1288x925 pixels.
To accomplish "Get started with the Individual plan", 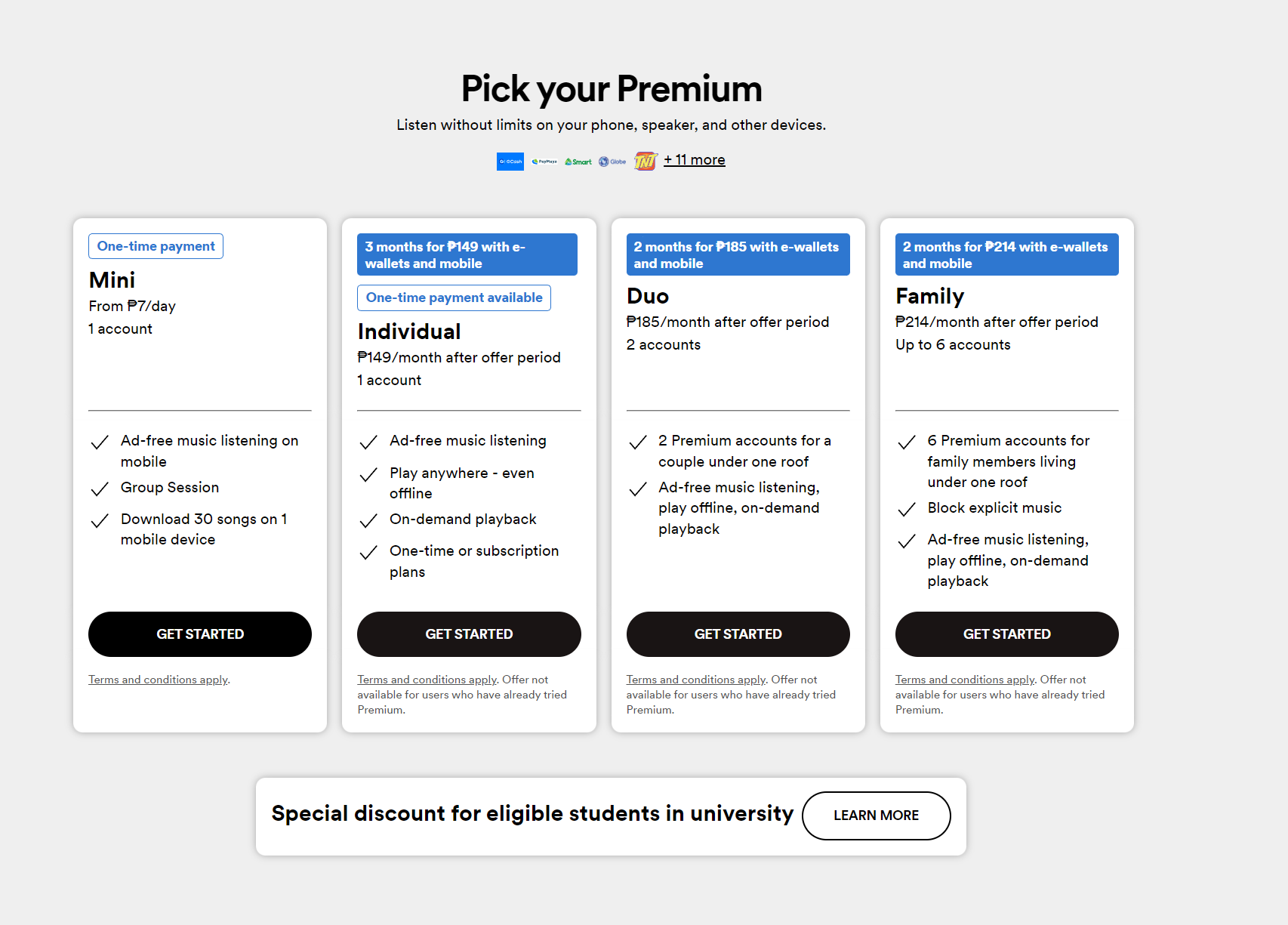I will tap(469, 634).
